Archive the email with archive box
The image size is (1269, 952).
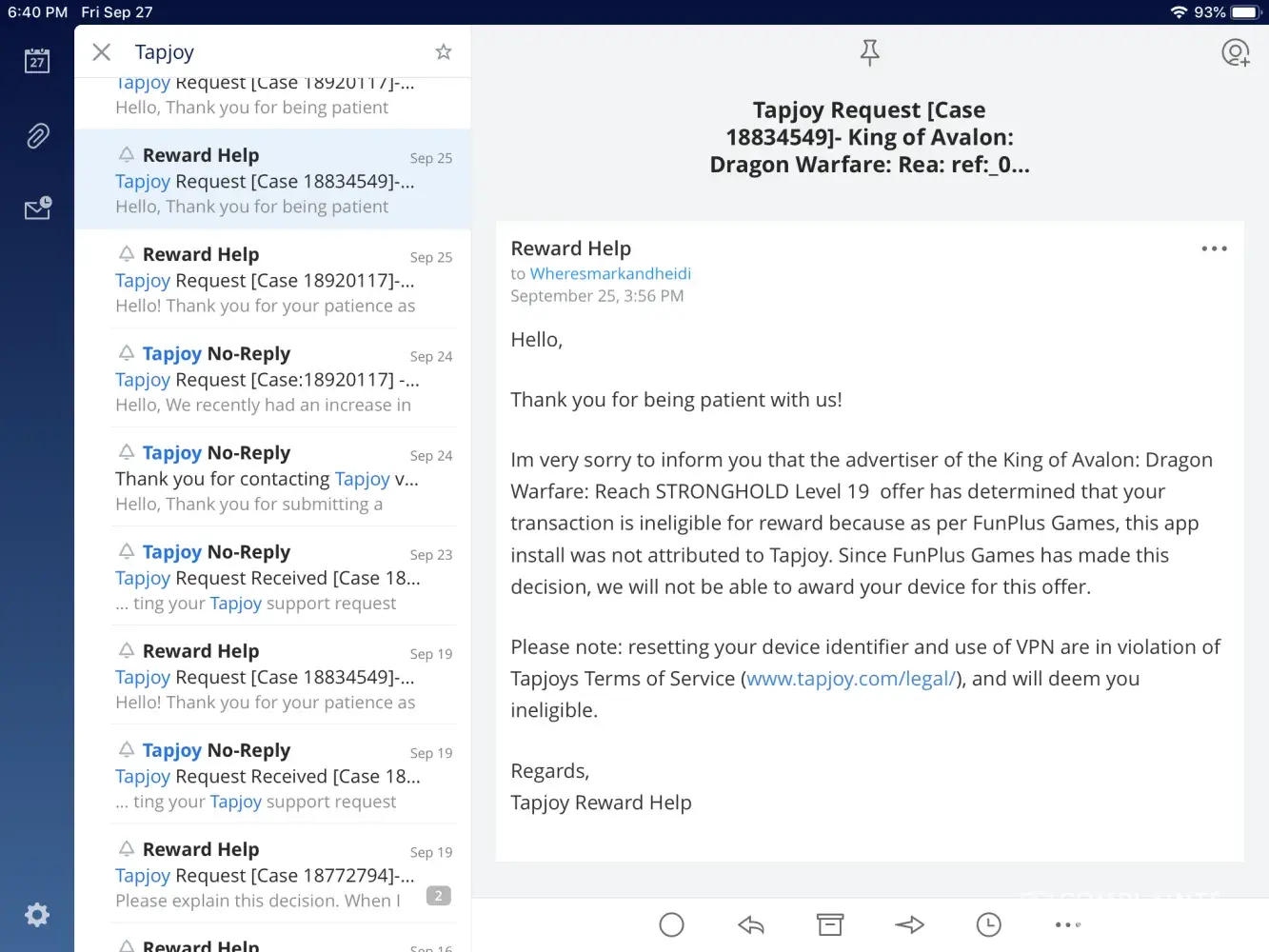click(830, 924)
